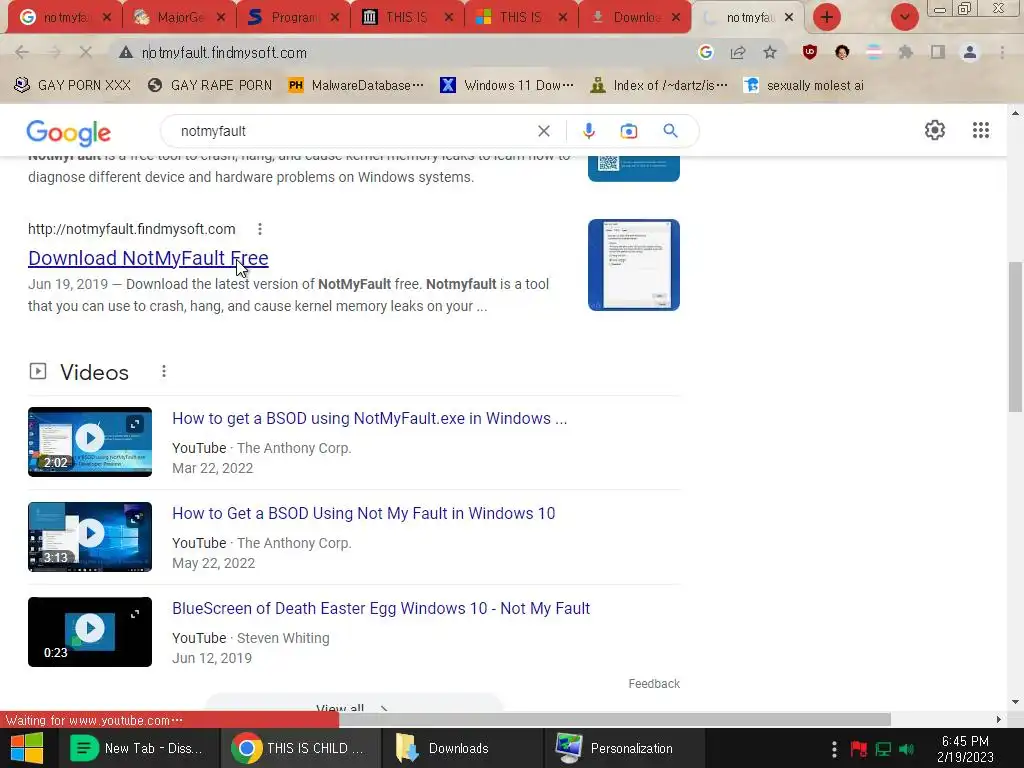Viewport: 1024px width, 768px height.
Task: Share this page via the share icon
Action: click(x=738, y=52)
